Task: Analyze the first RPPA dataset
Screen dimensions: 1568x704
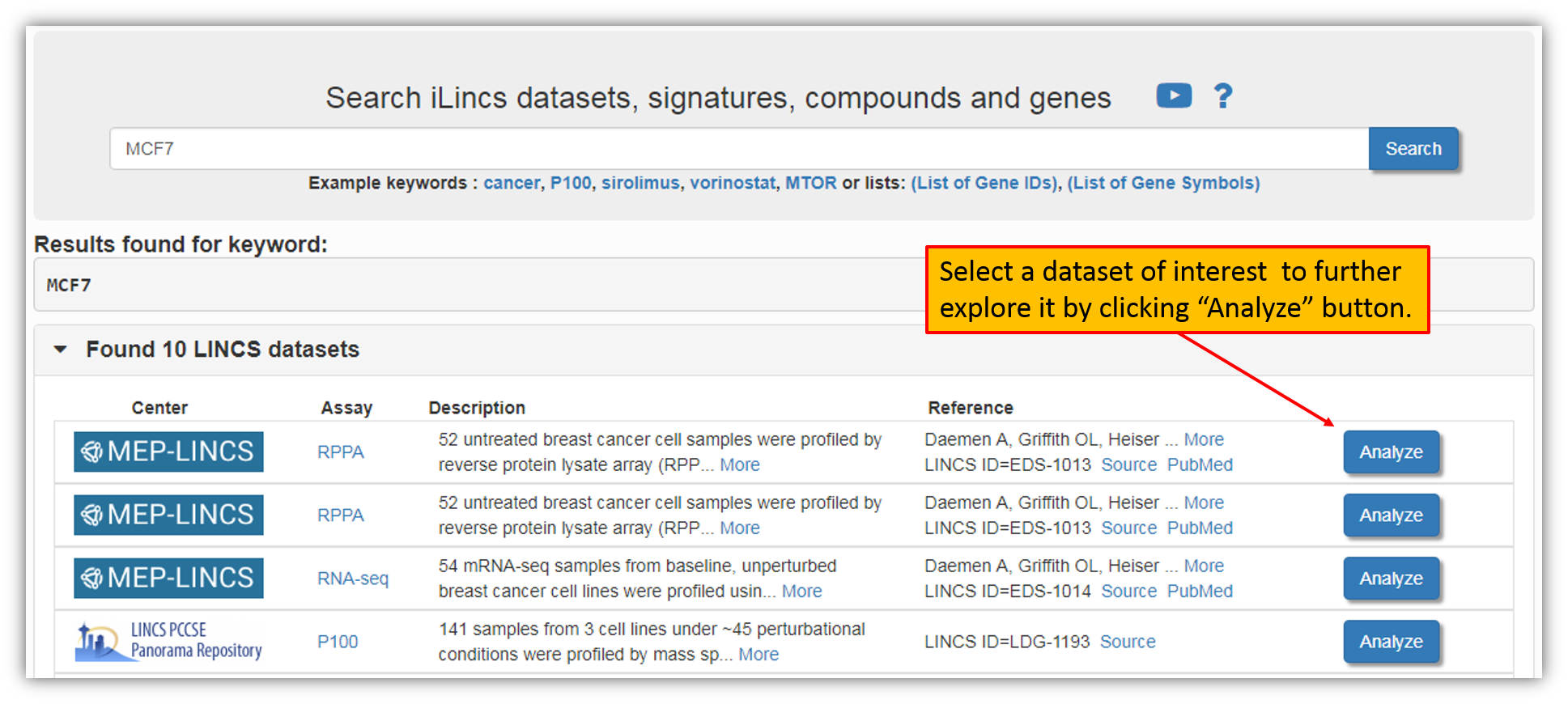Action: (1391, 452)
